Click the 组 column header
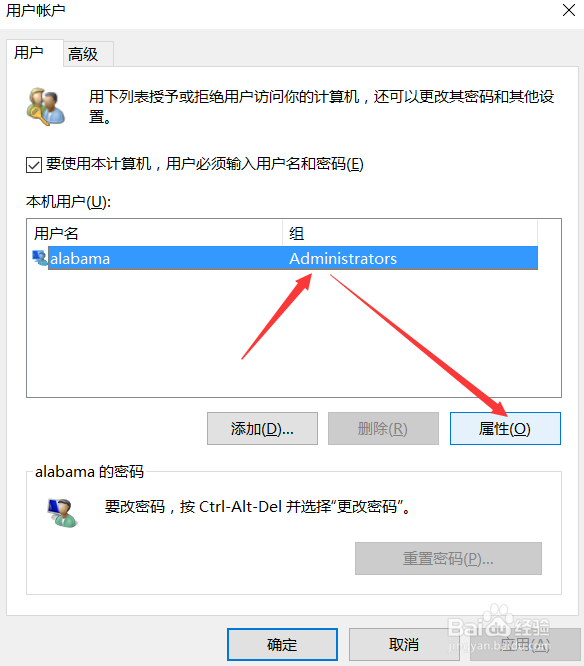The image size is (584, 666). (410, 233)
